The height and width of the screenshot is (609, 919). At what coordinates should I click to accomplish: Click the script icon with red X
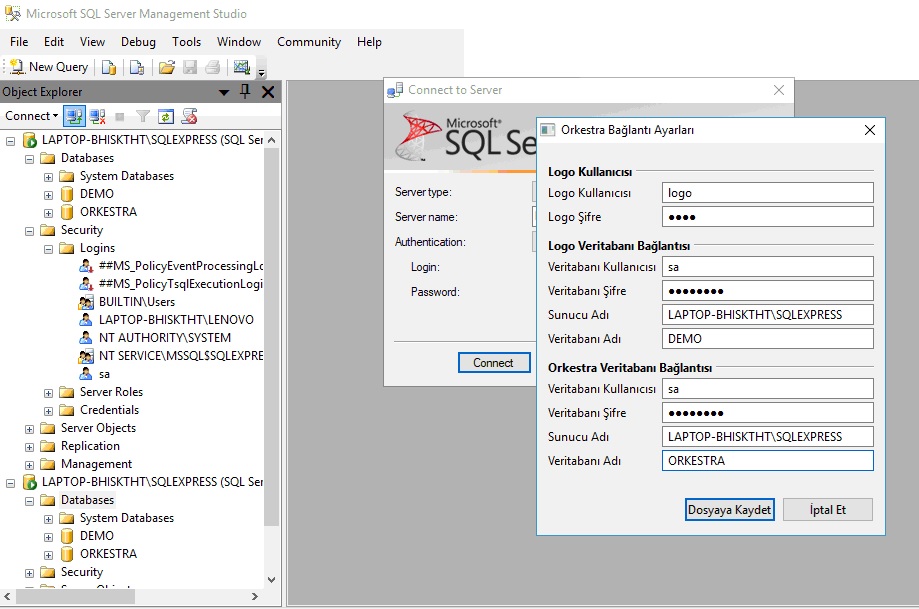pos(189,116)
